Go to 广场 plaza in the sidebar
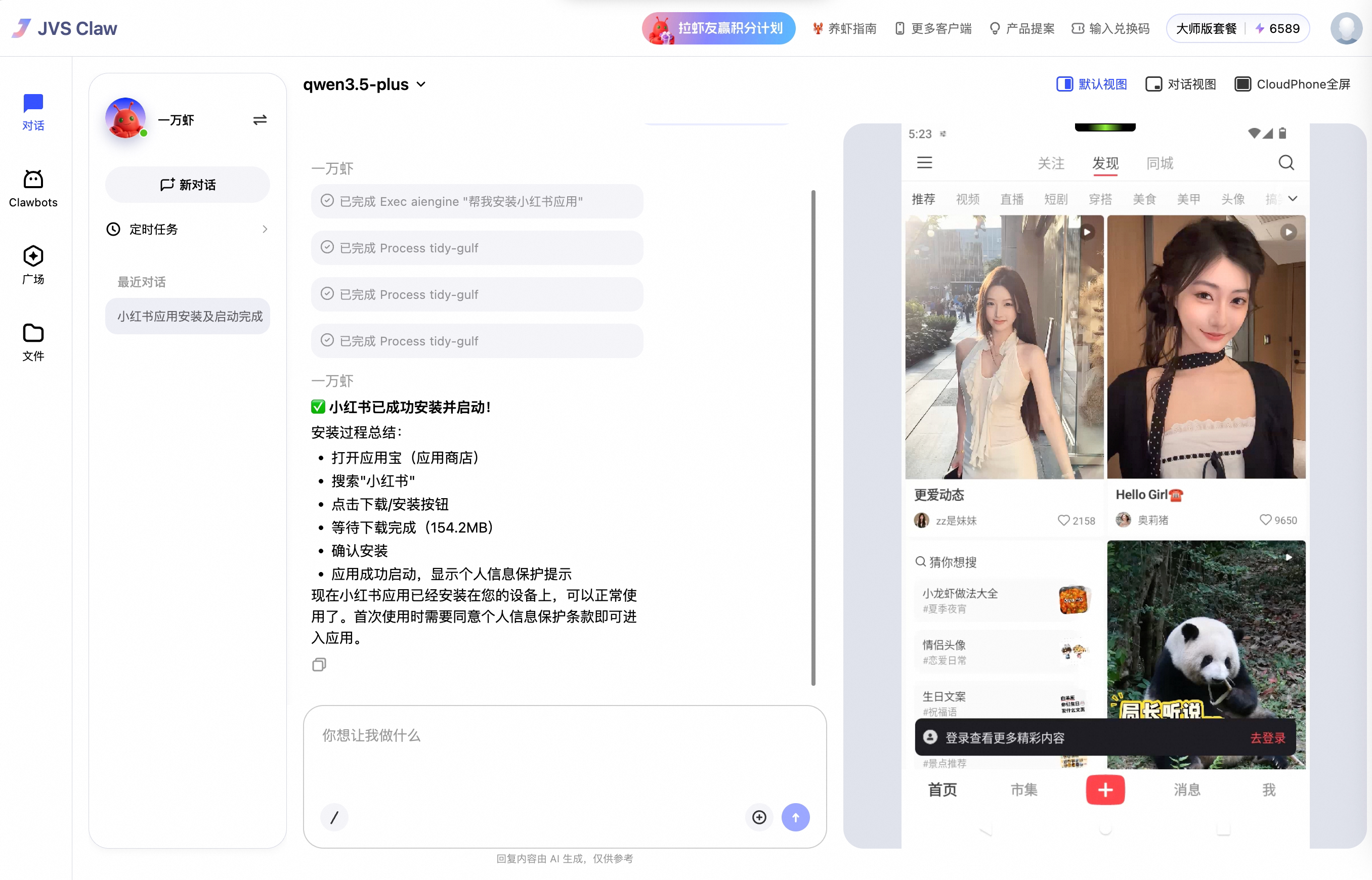 [33, 266]
